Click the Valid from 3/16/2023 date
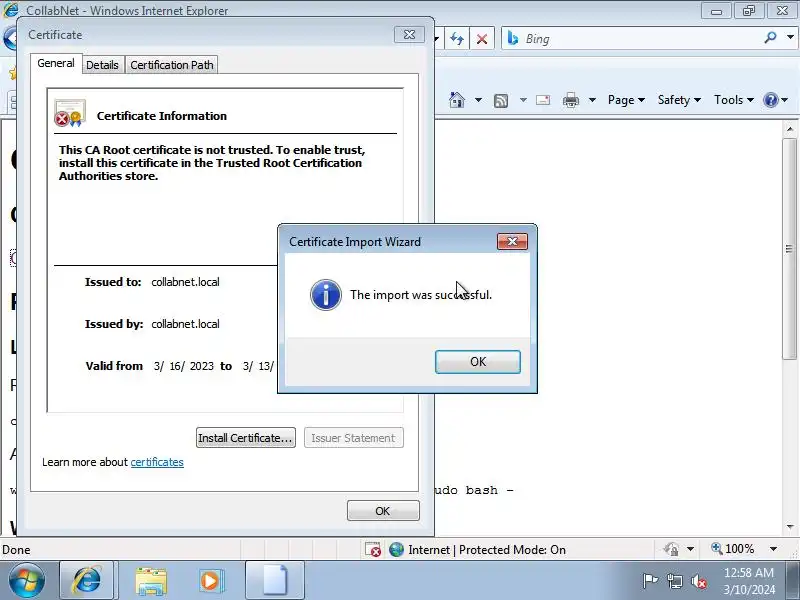This screenshot has height=600, width=800. 184,366
